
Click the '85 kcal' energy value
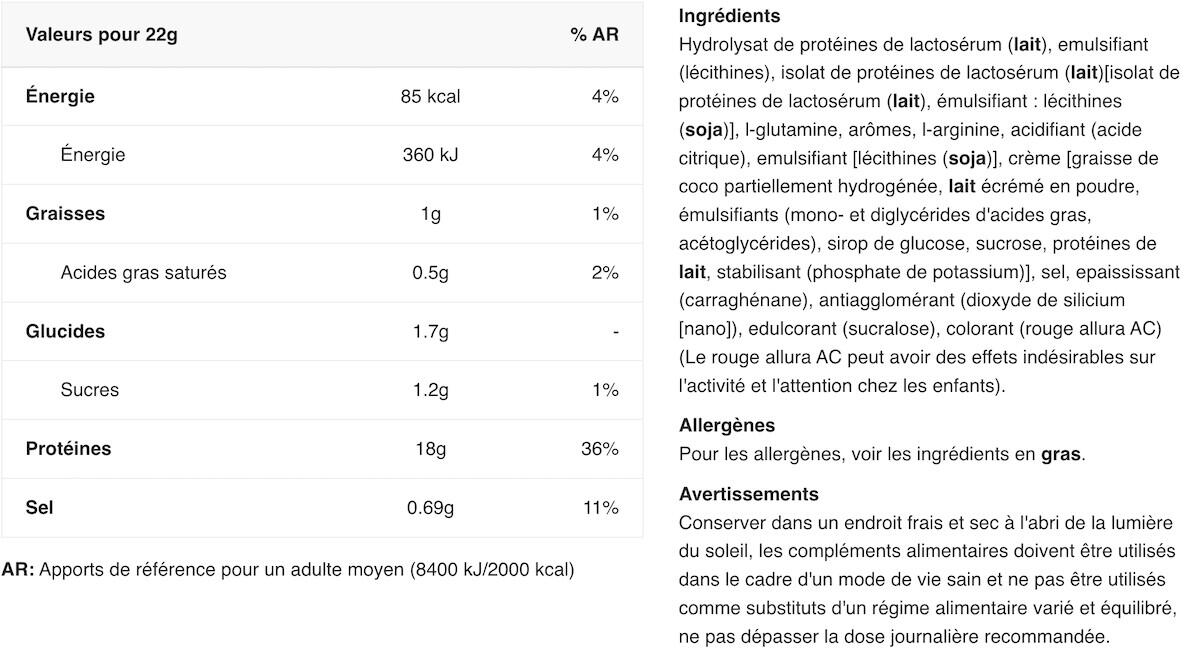pyautogui.click(x=430, y=96)
